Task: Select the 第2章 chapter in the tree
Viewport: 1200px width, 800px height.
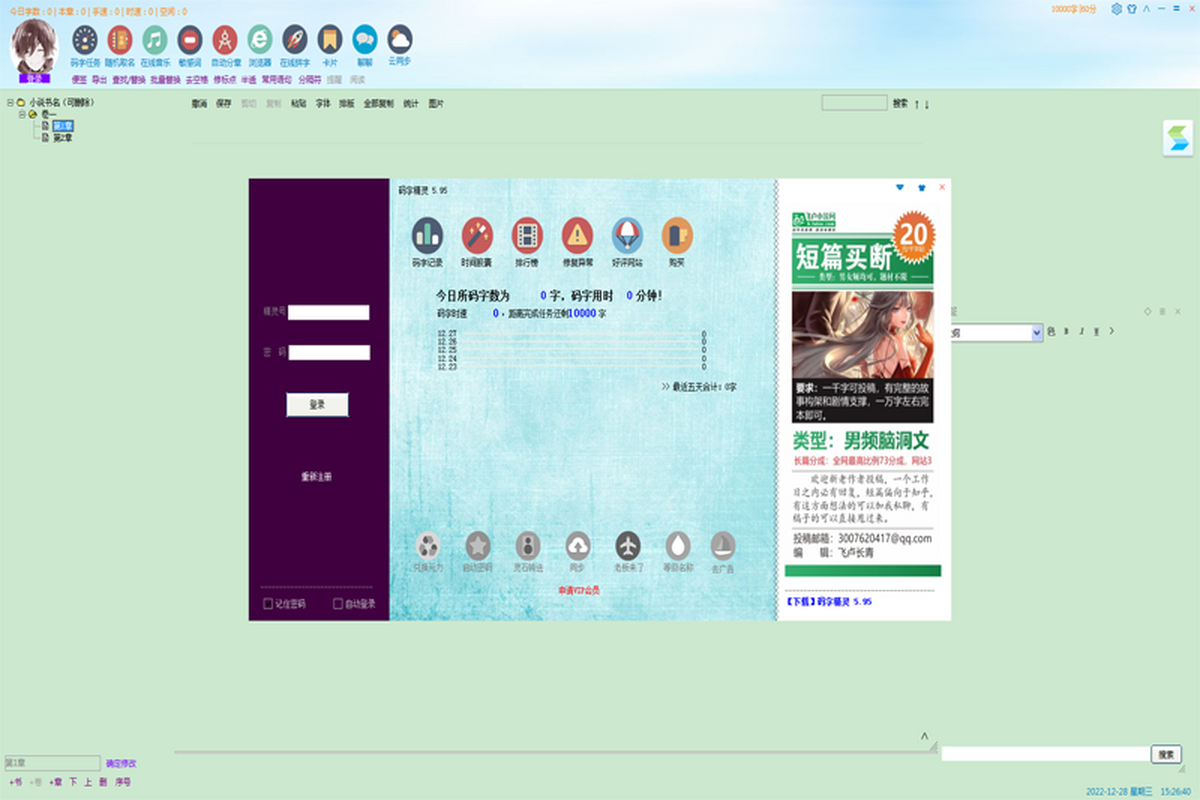Action: tap(62, 137)
